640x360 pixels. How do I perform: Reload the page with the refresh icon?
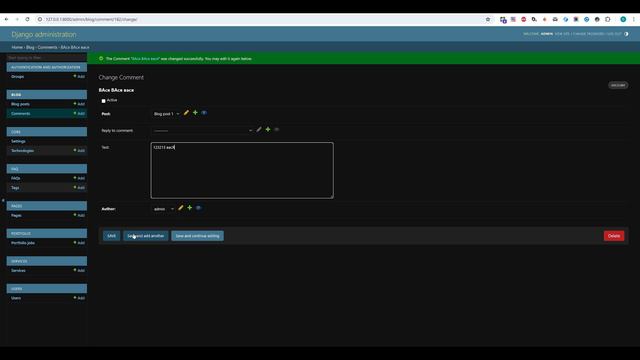pos(27,19)
